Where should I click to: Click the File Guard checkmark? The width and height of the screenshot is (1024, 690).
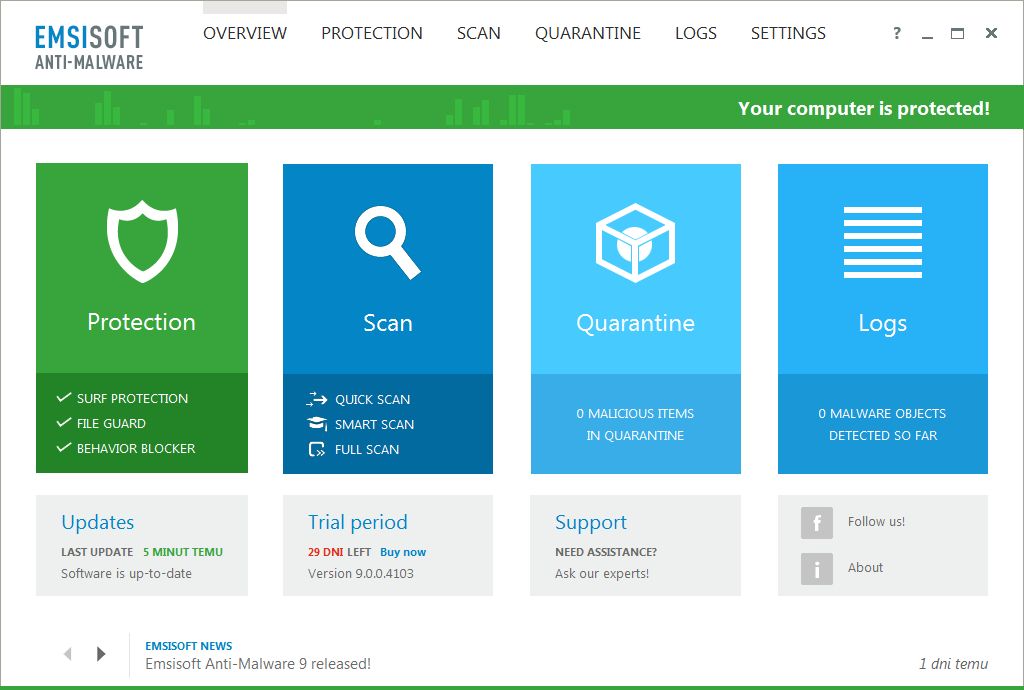tap(63, 422)
